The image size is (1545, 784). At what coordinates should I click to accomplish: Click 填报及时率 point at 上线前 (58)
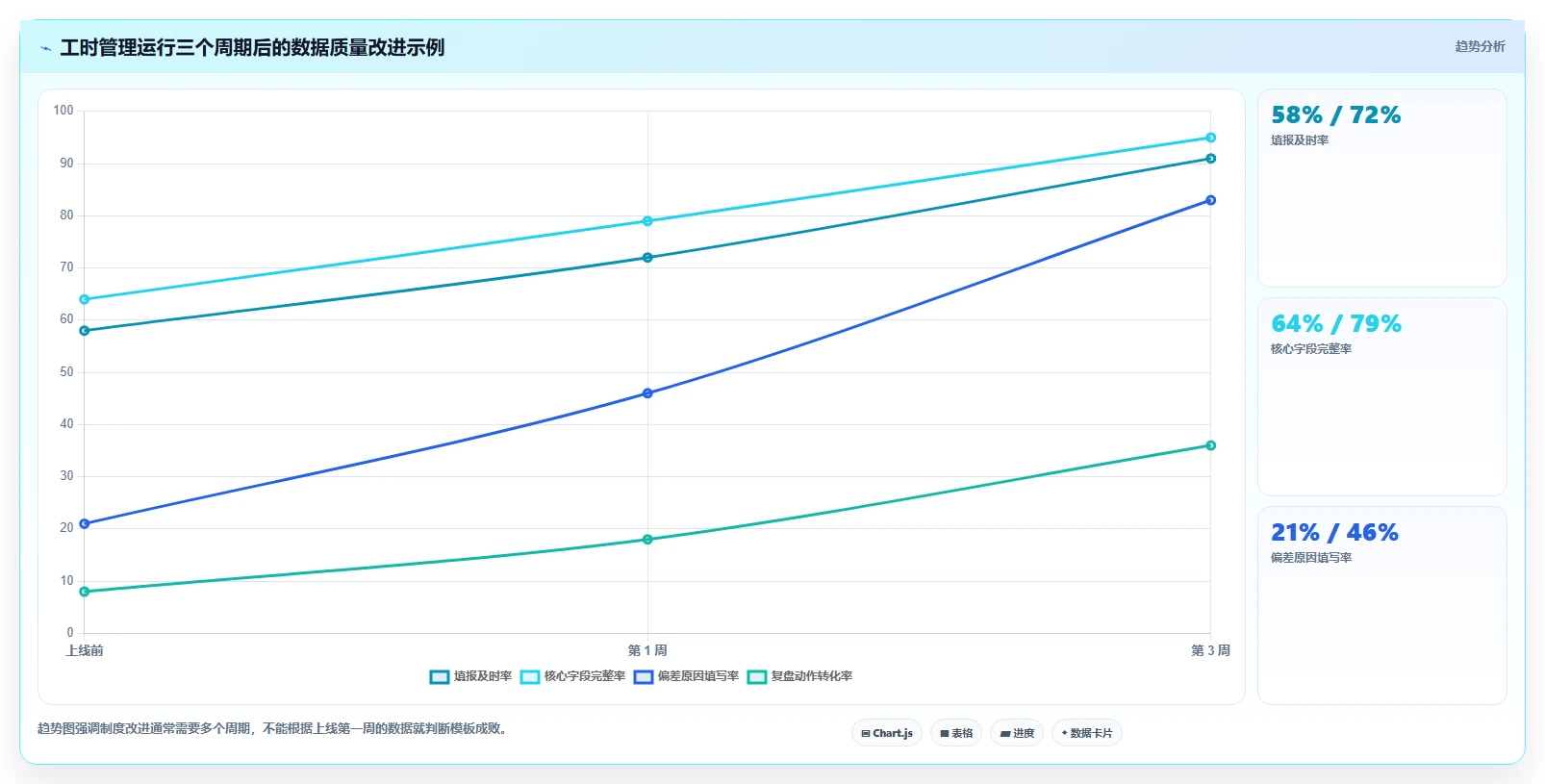pos(85,331)
